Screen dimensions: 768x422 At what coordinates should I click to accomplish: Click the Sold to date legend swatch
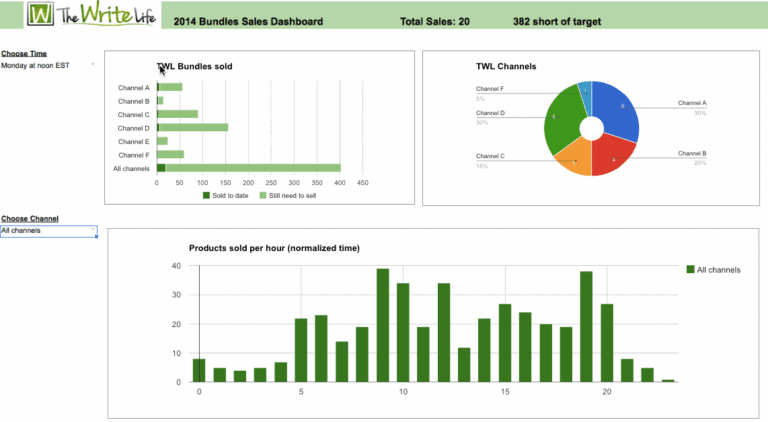tap(206, 195)
